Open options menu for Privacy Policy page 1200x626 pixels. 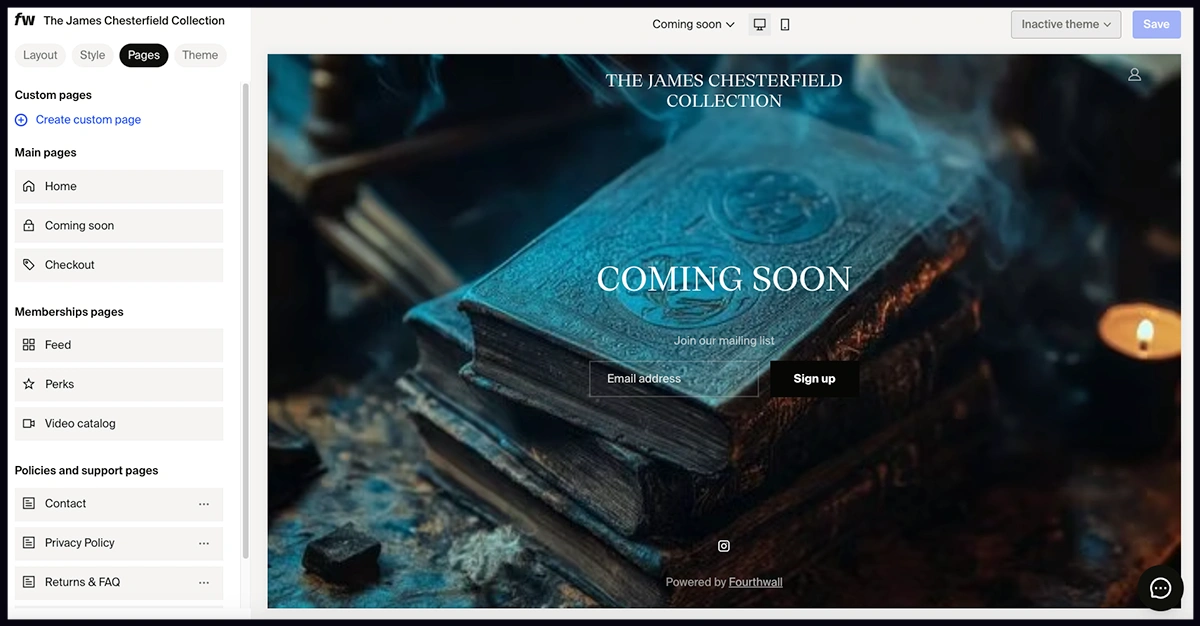click(x=204, y=543)
